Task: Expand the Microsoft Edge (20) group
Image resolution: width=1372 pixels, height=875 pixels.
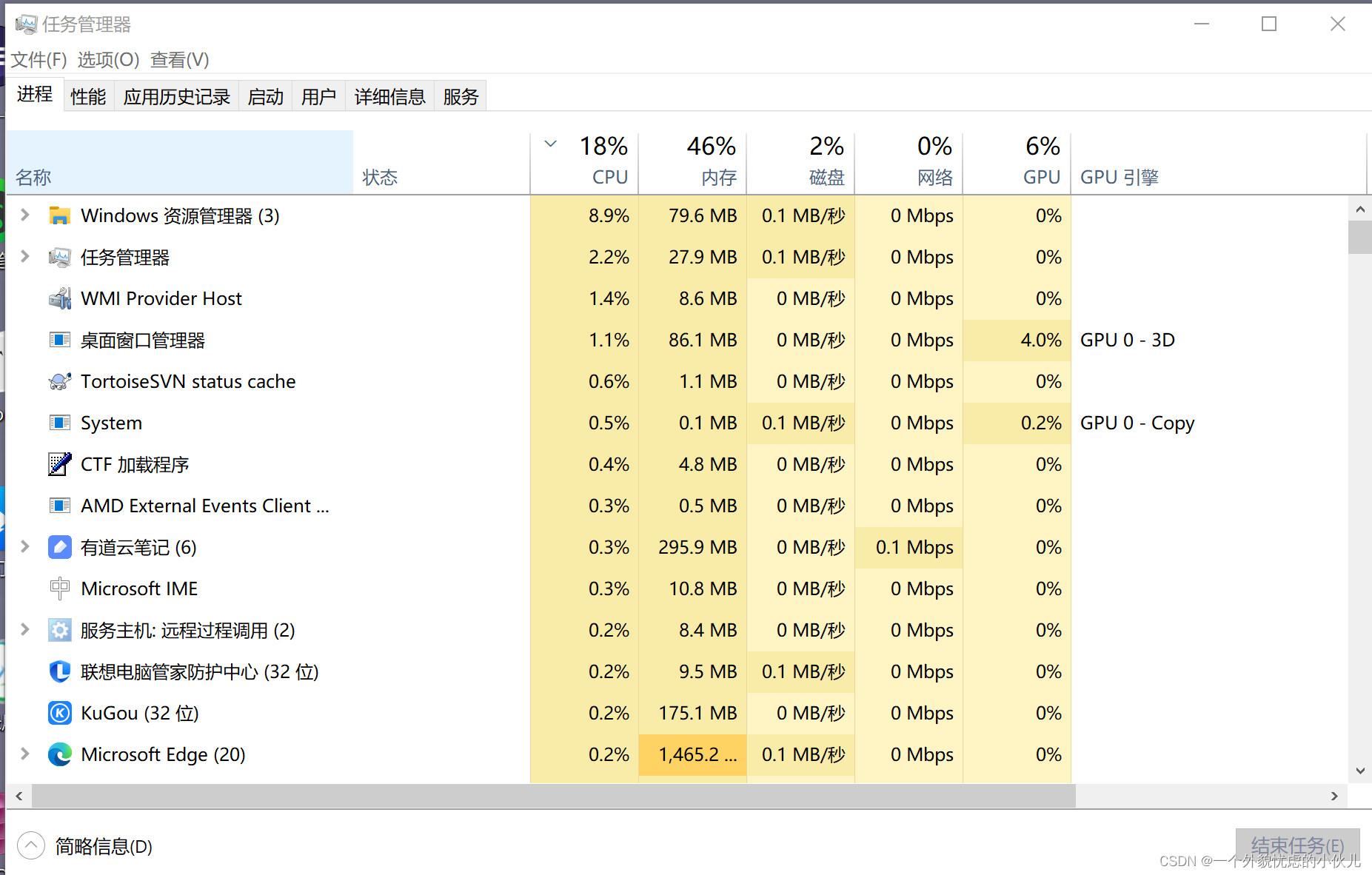Action: point(24,754)
